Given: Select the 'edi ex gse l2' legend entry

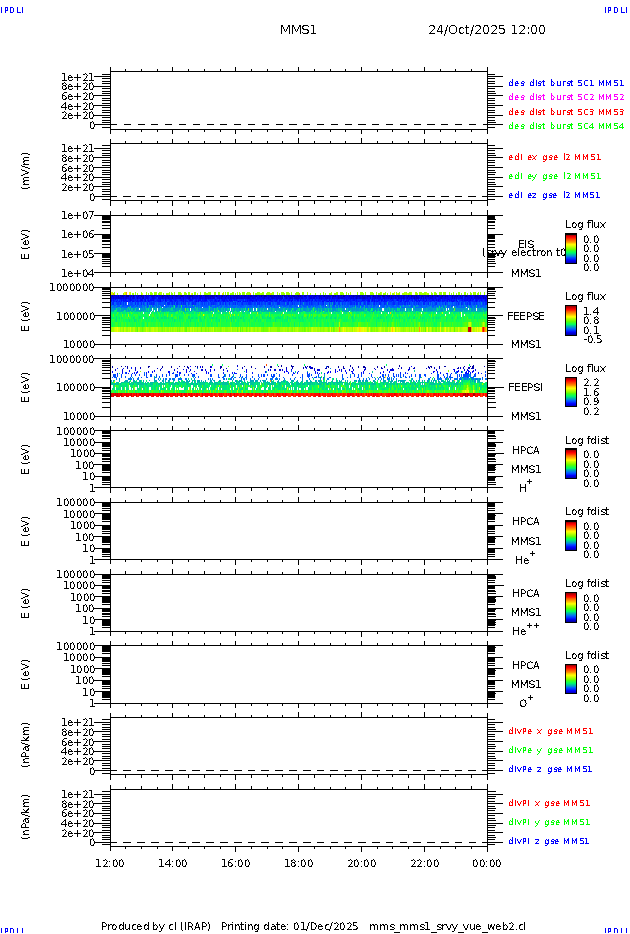Looking at the screenshot, I should [555, 157].
